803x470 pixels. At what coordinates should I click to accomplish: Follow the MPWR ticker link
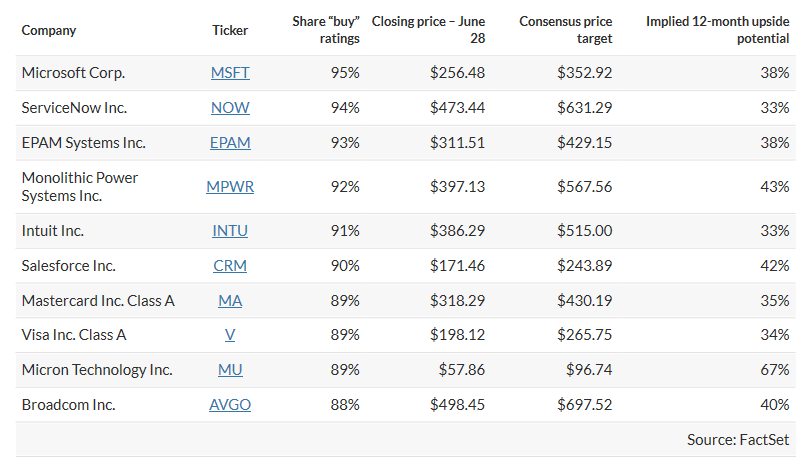click(x=230, y=187)
